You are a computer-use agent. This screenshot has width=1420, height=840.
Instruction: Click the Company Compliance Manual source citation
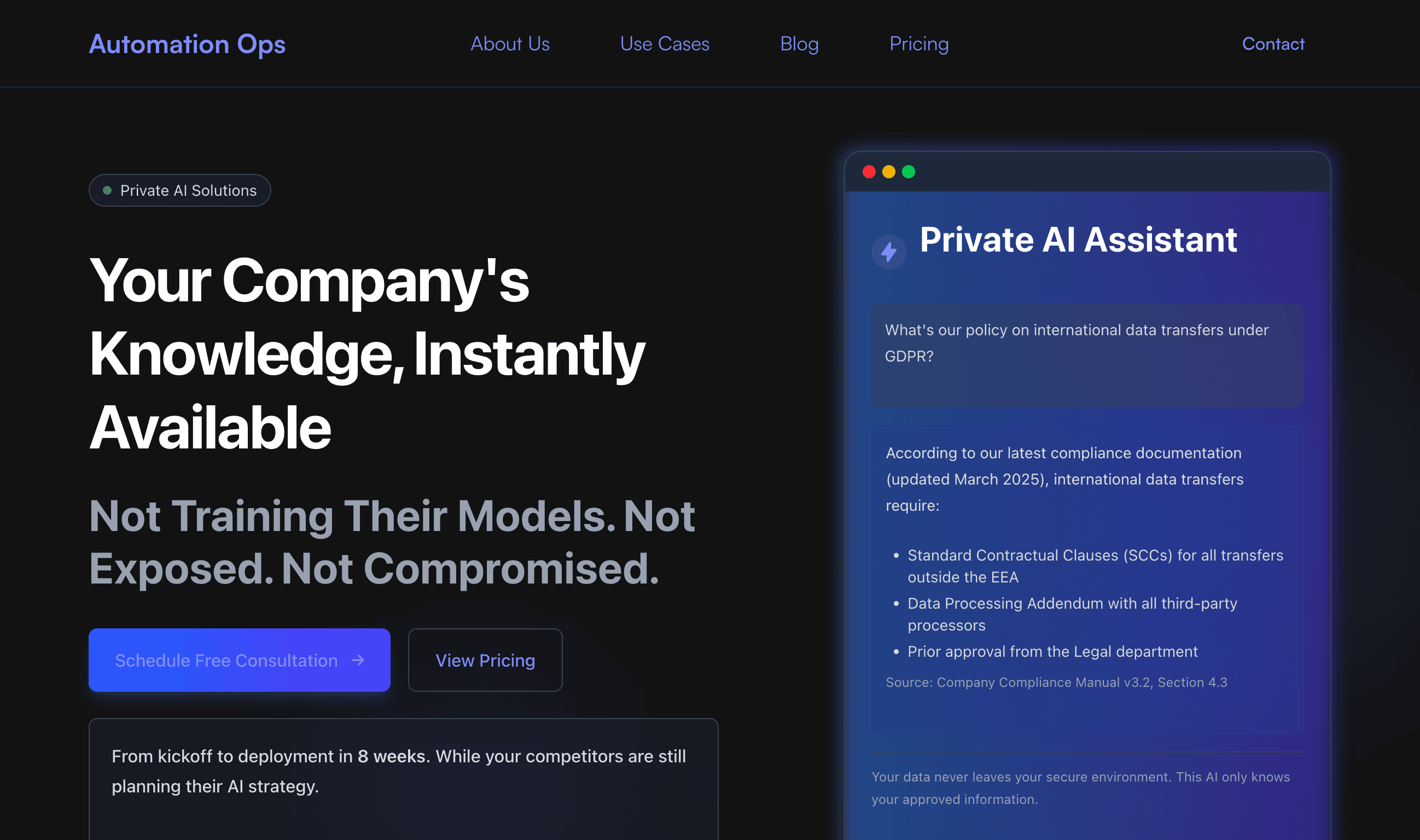[1056, 682]
